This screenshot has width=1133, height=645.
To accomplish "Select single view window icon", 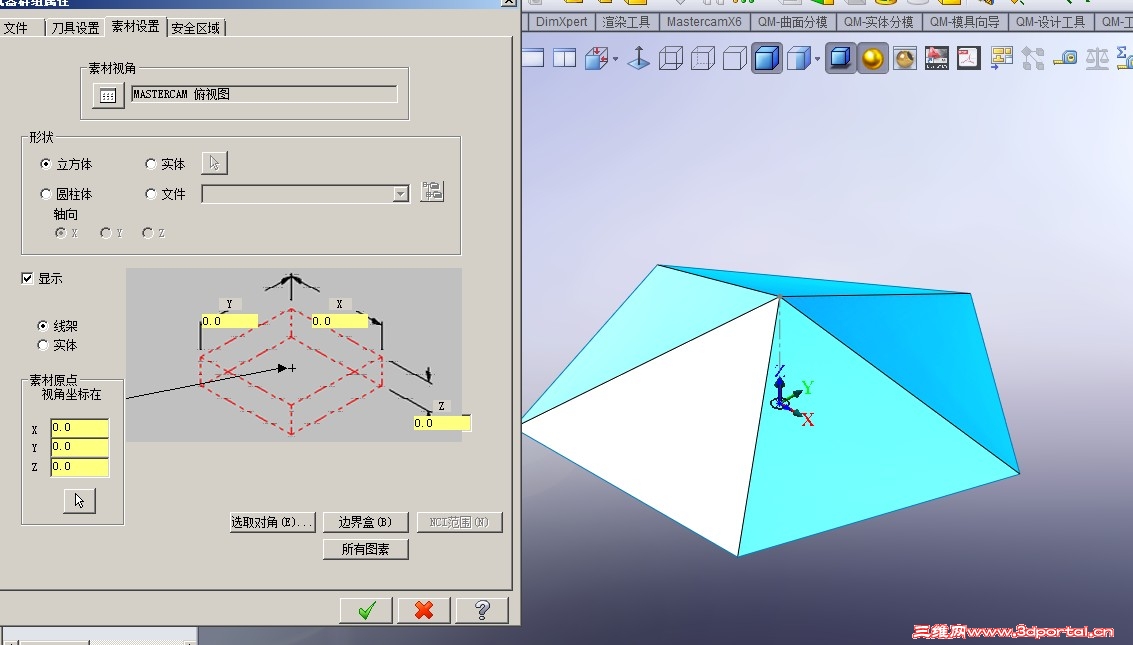I will click(533, 58).
